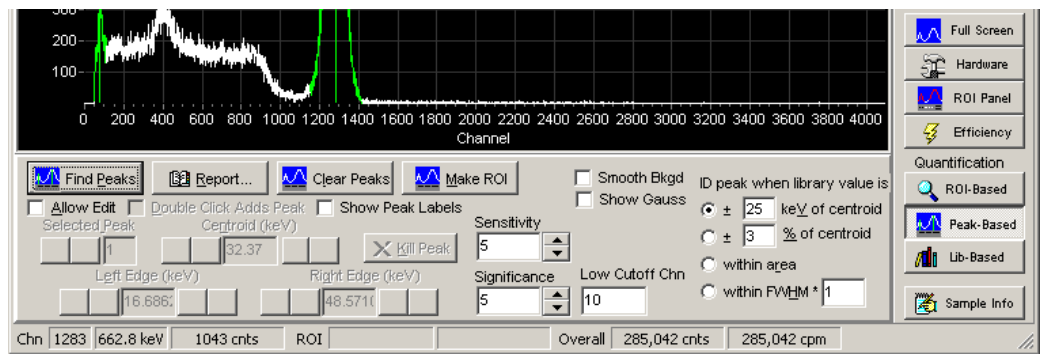
Task: Choose the within area option
Action: point(708,264)
